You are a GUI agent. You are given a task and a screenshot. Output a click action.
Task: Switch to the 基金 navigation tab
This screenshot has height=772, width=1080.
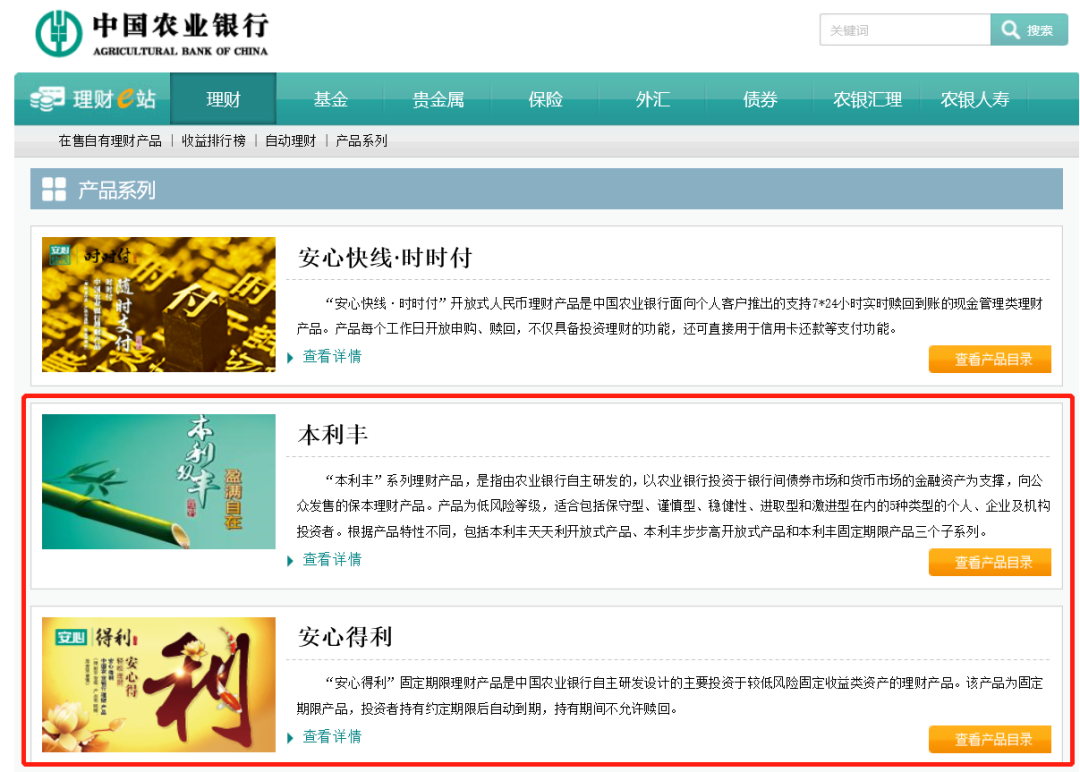click(x=330, y=100)
